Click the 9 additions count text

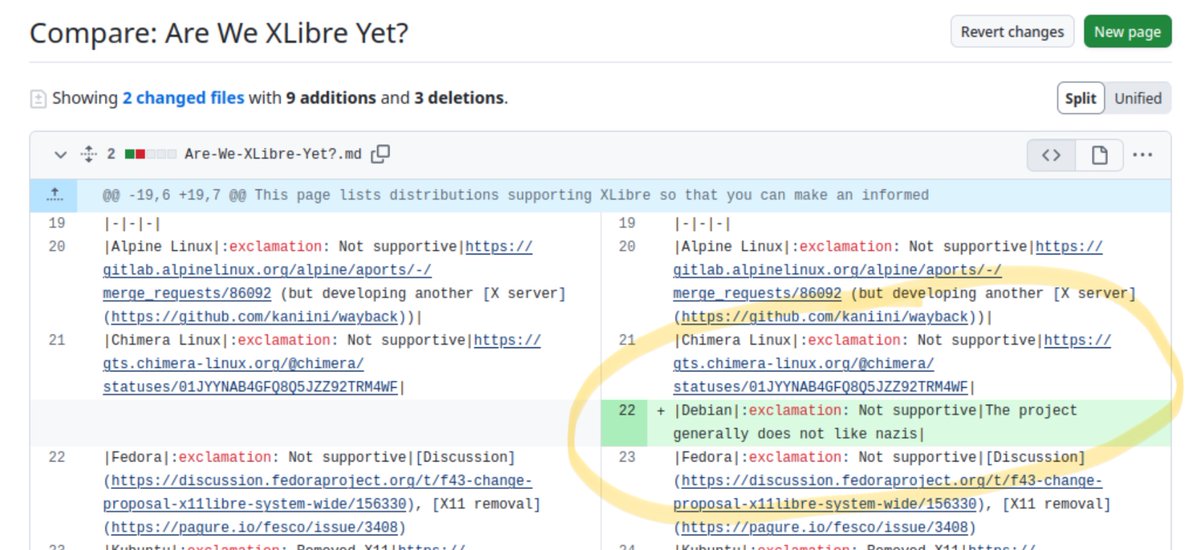pos(331,98)
